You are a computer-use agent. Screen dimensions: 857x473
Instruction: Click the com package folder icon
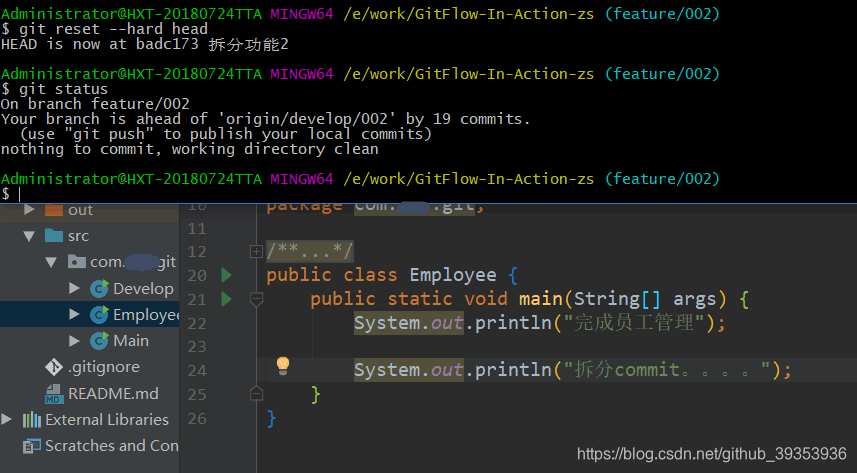click(77, 262)
